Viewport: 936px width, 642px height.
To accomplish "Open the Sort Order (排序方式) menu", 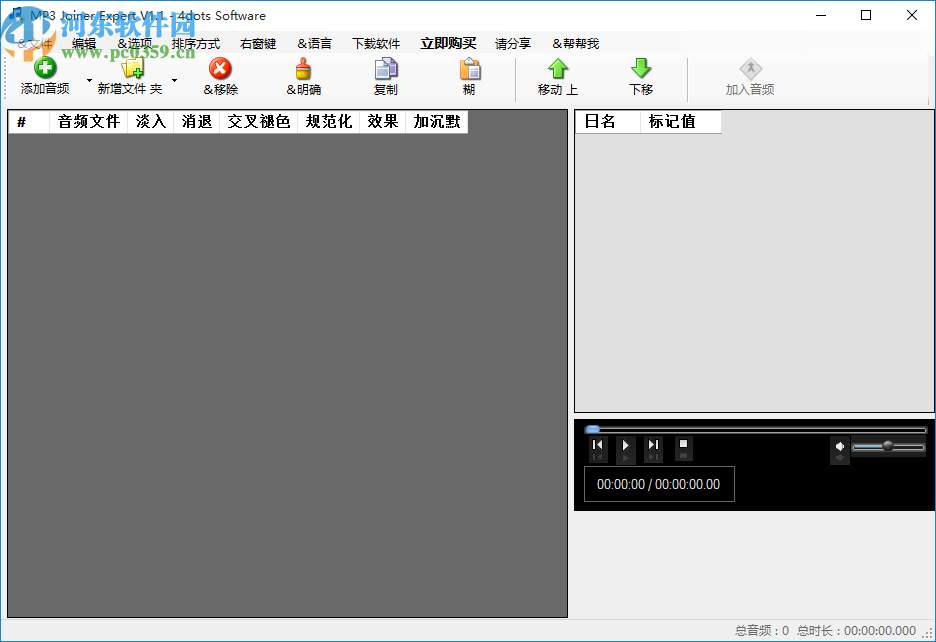I will click(x=196, y=43).
